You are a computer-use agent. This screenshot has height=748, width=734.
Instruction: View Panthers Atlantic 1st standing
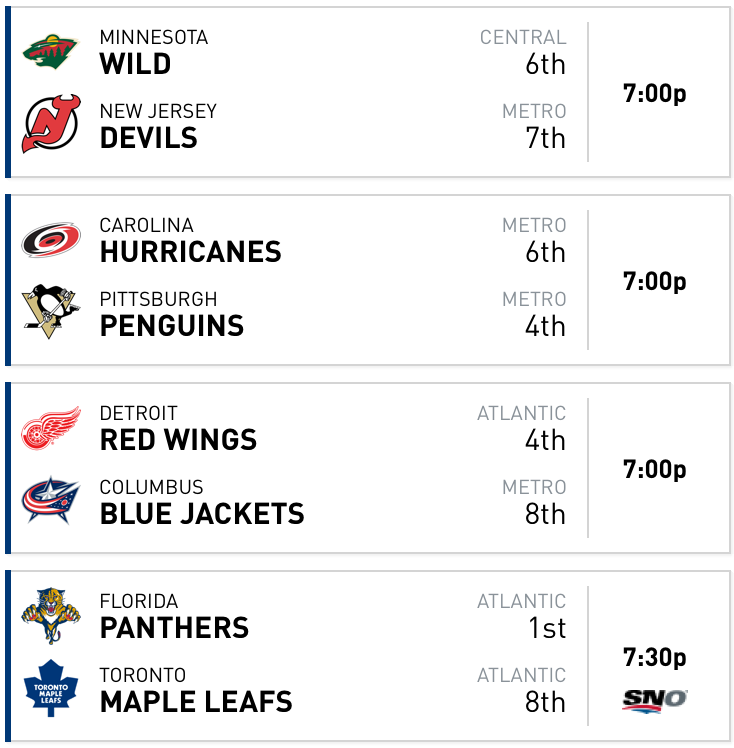[x=521, y=616]
